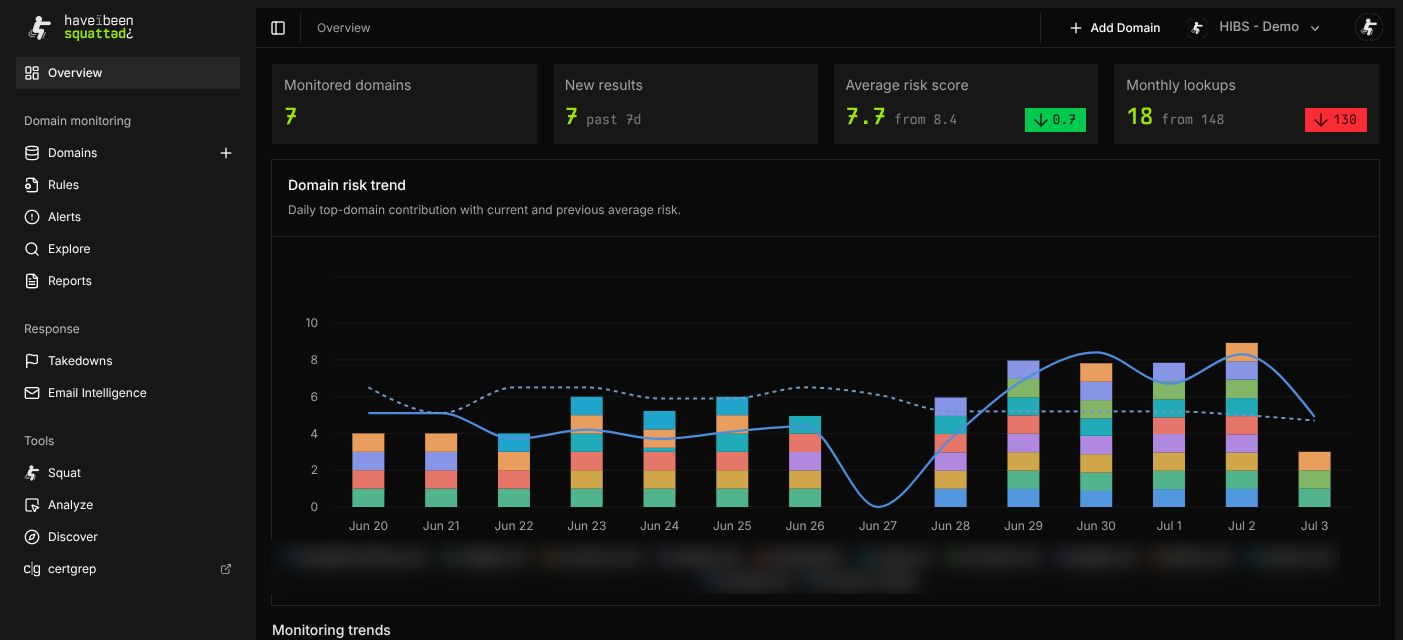Screen dimensions: 1403x640
Task: Open the haveibeensquatted logo home link
Action: 80,27
